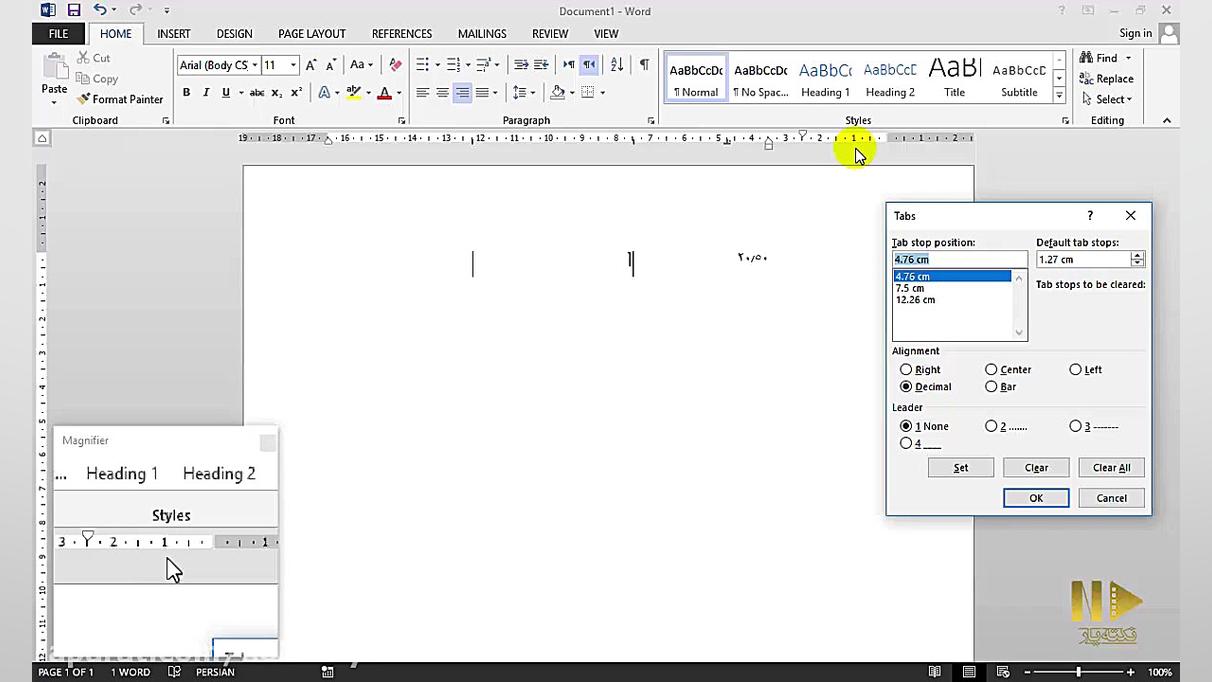Set right-to-left text direction
This screenshot has width=1212, height=682.
click(x=589, y=65)
